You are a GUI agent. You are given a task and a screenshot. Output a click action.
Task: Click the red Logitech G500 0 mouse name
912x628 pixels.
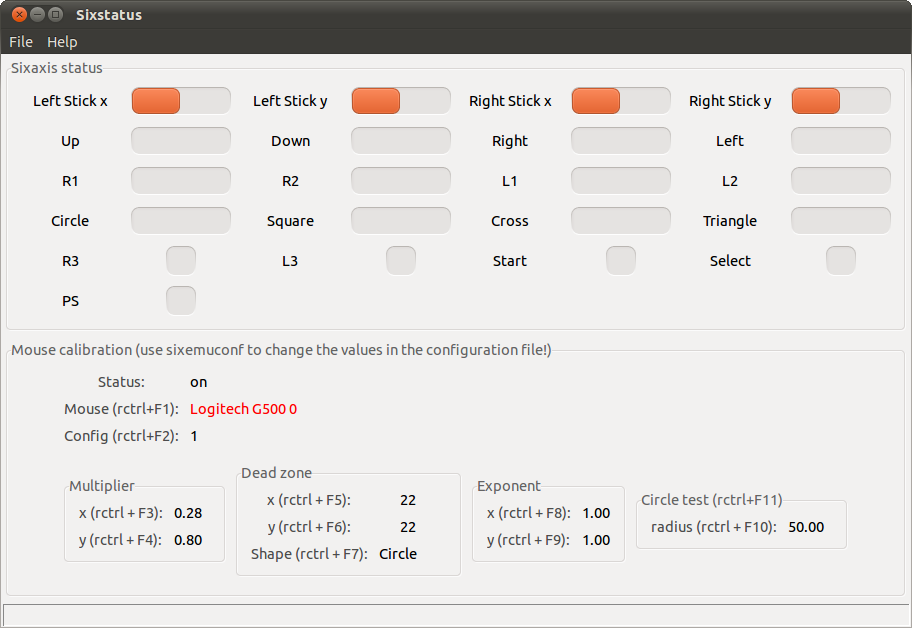click(x=243, y=409)
